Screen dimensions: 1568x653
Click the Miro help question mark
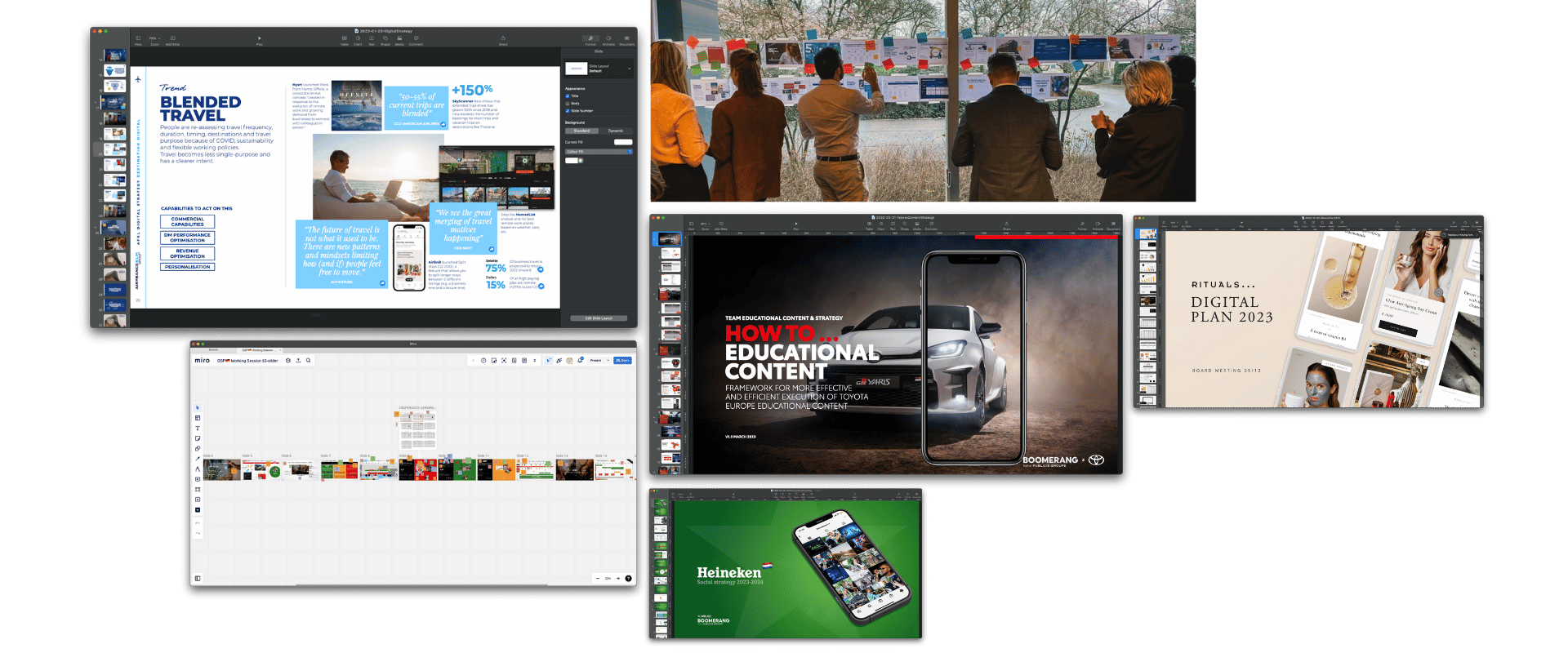pyautogui.click(x=628, y=578)
